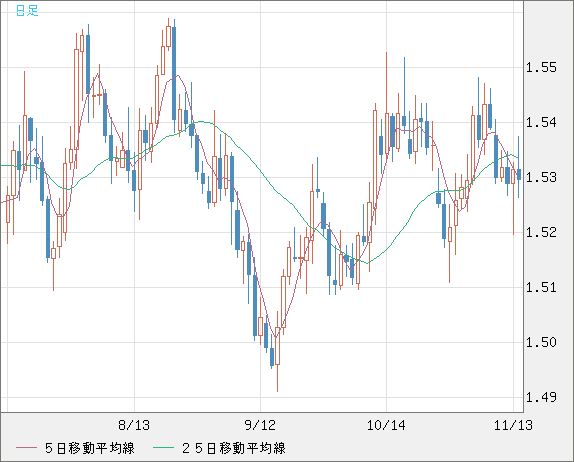Click the 25日移動平均線 legend text
This screenshot has height=462, width=574.
click(234, 448)
